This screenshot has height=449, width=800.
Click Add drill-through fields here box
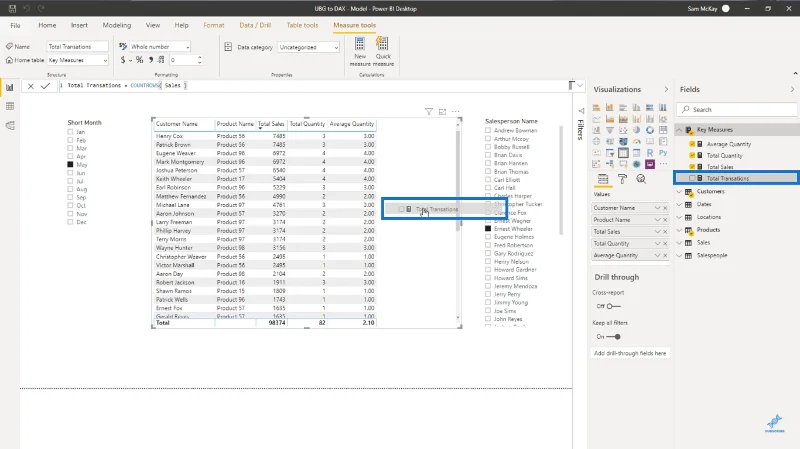pos(630,353)
